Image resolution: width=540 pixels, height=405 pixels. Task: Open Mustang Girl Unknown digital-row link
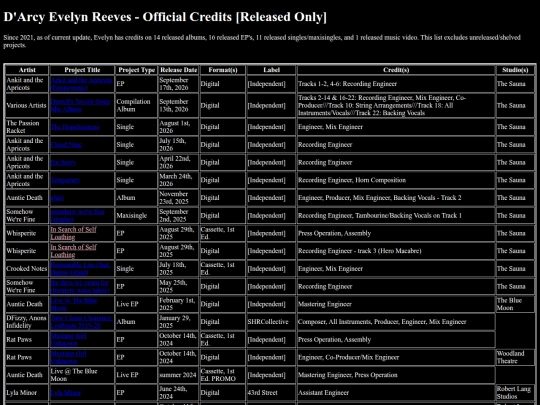(69, 357)
